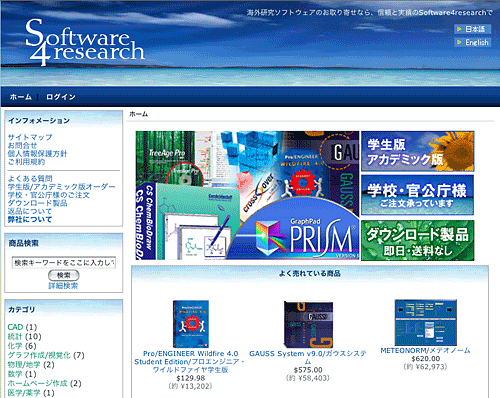The height and width of the screenshot is (398, 500).
Task: Open the ログイン navigation item
Action: [x=61, y=97]
